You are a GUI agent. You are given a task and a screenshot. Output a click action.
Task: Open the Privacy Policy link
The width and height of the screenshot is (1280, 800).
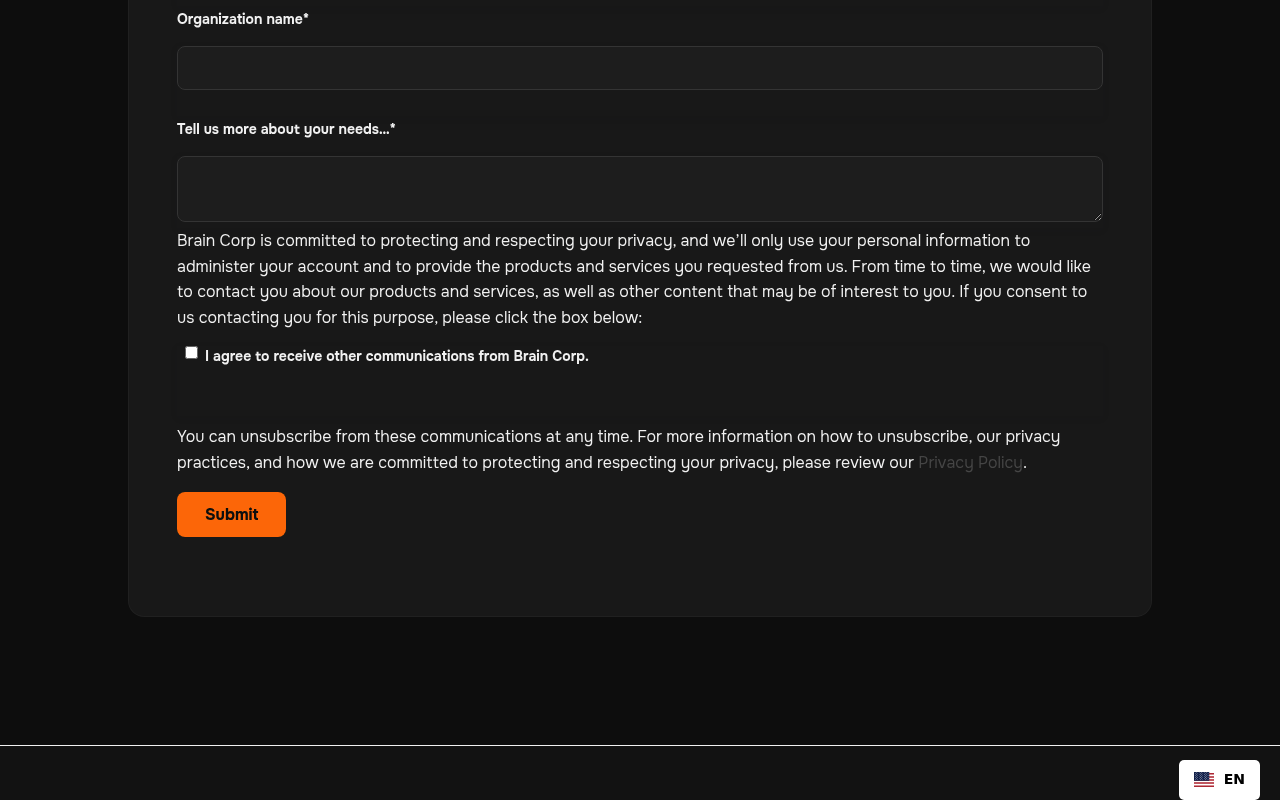pos(970,462)
